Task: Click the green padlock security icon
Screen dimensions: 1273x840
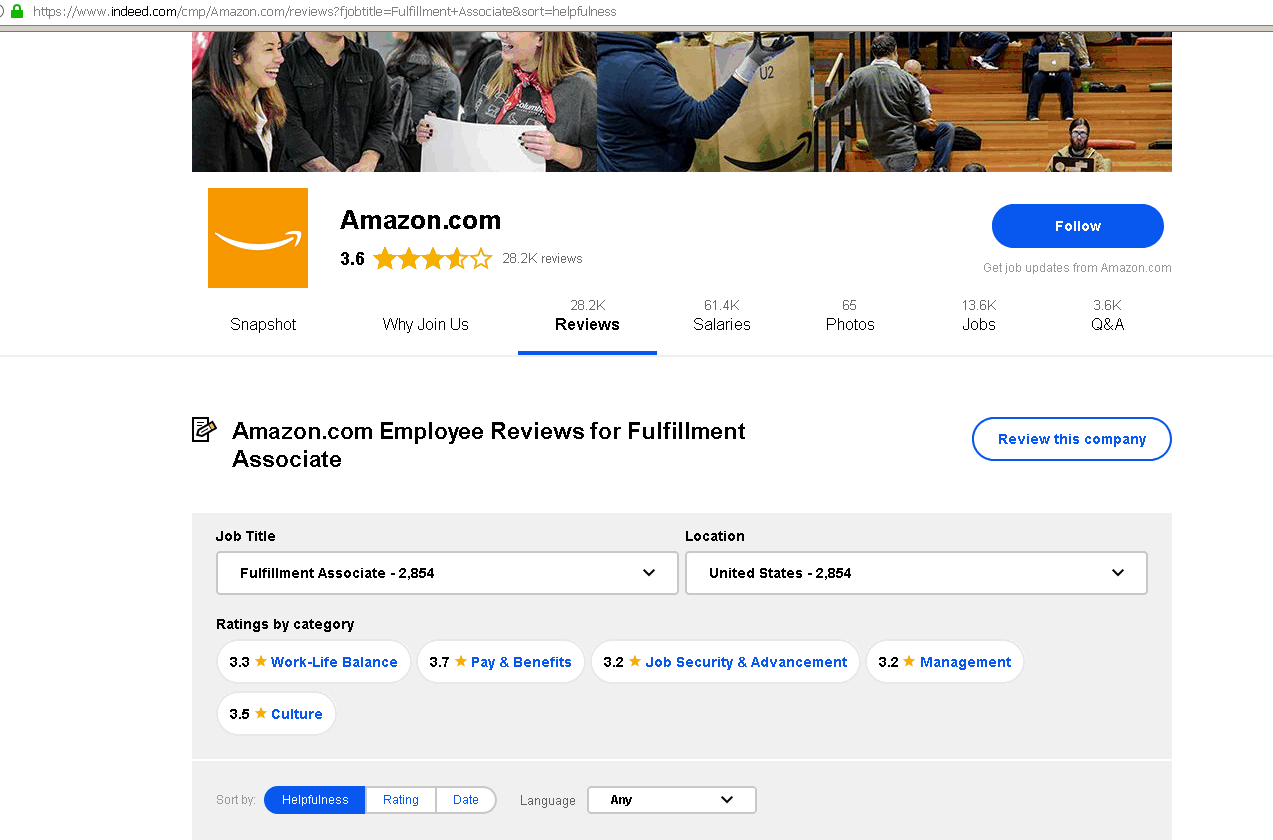Action: pos(16,11)
